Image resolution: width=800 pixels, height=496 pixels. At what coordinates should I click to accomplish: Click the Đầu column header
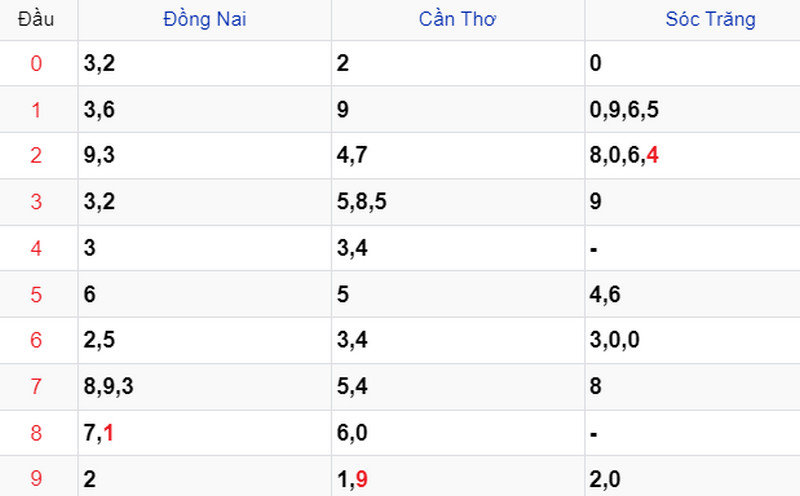click(x=36, y=19)
